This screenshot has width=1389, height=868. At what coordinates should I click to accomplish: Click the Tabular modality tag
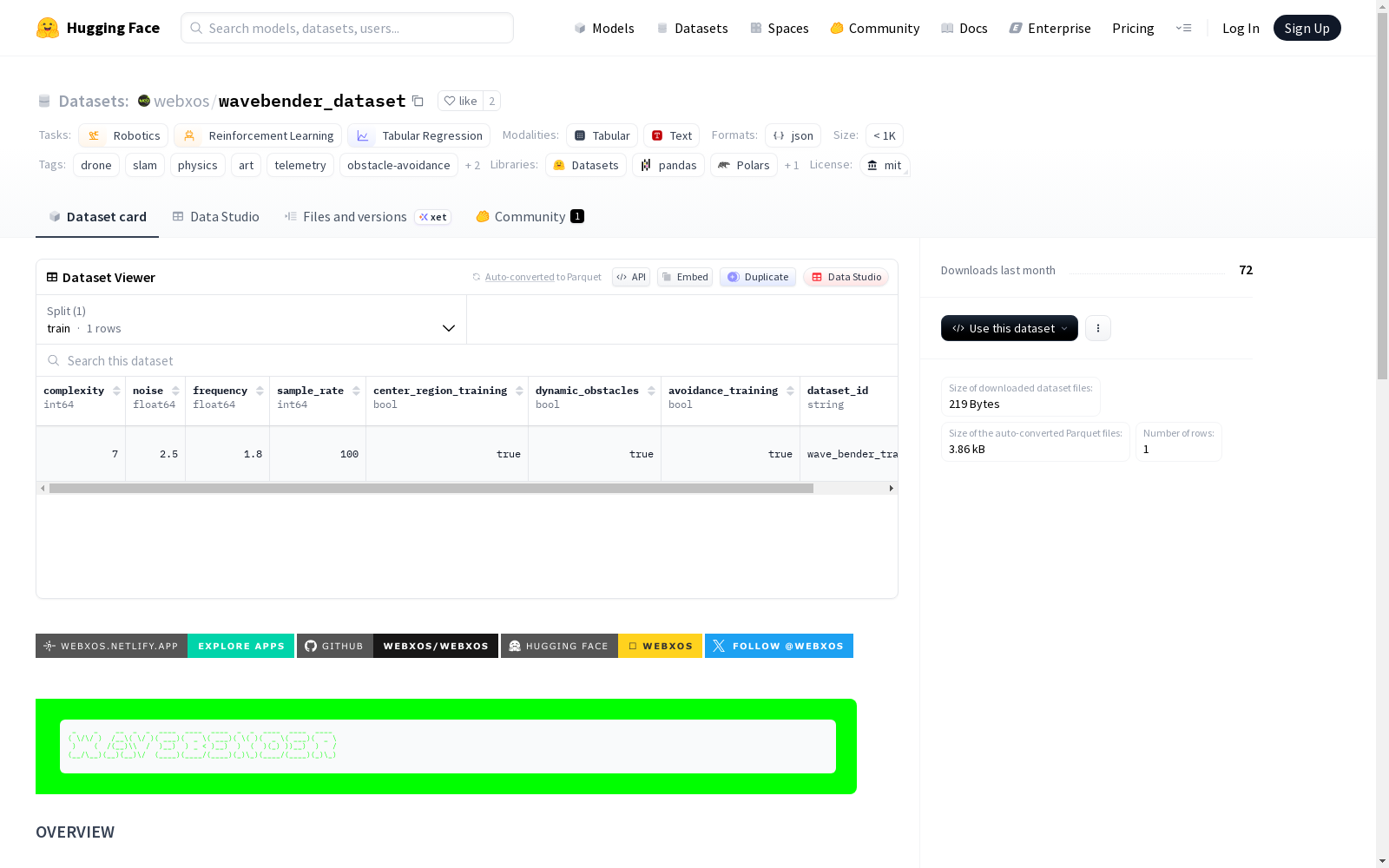[x=602, y=135]
